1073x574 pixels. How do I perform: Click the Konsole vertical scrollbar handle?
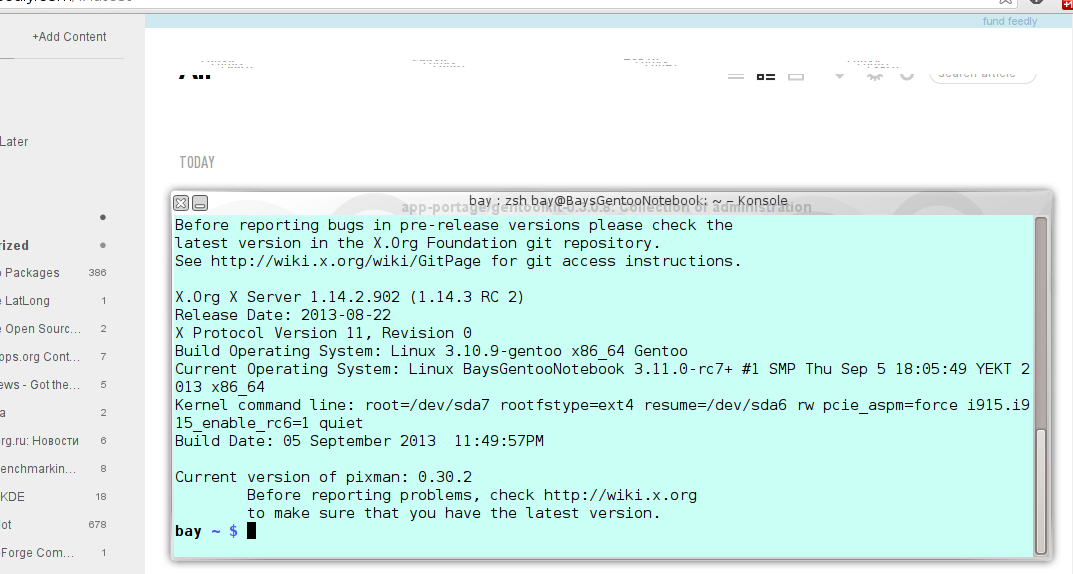[x=1041, y=490]
